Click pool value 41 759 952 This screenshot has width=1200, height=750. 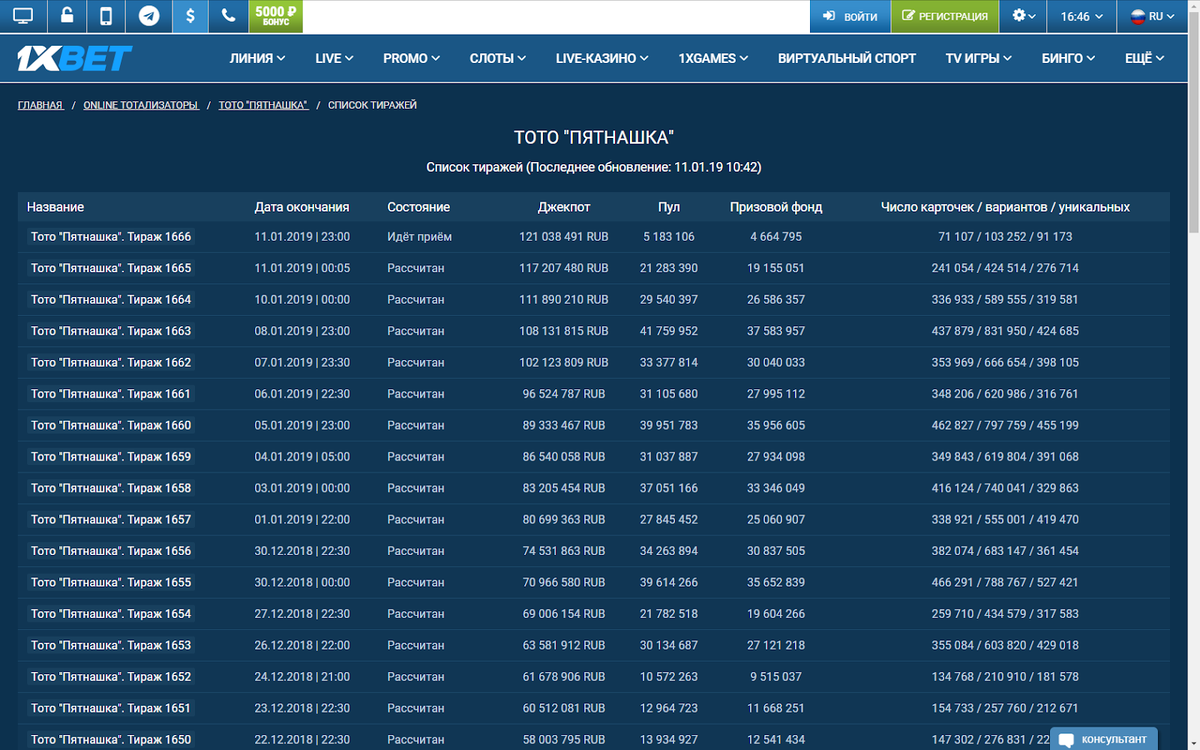pyautogui.click(x=669, y=331)
